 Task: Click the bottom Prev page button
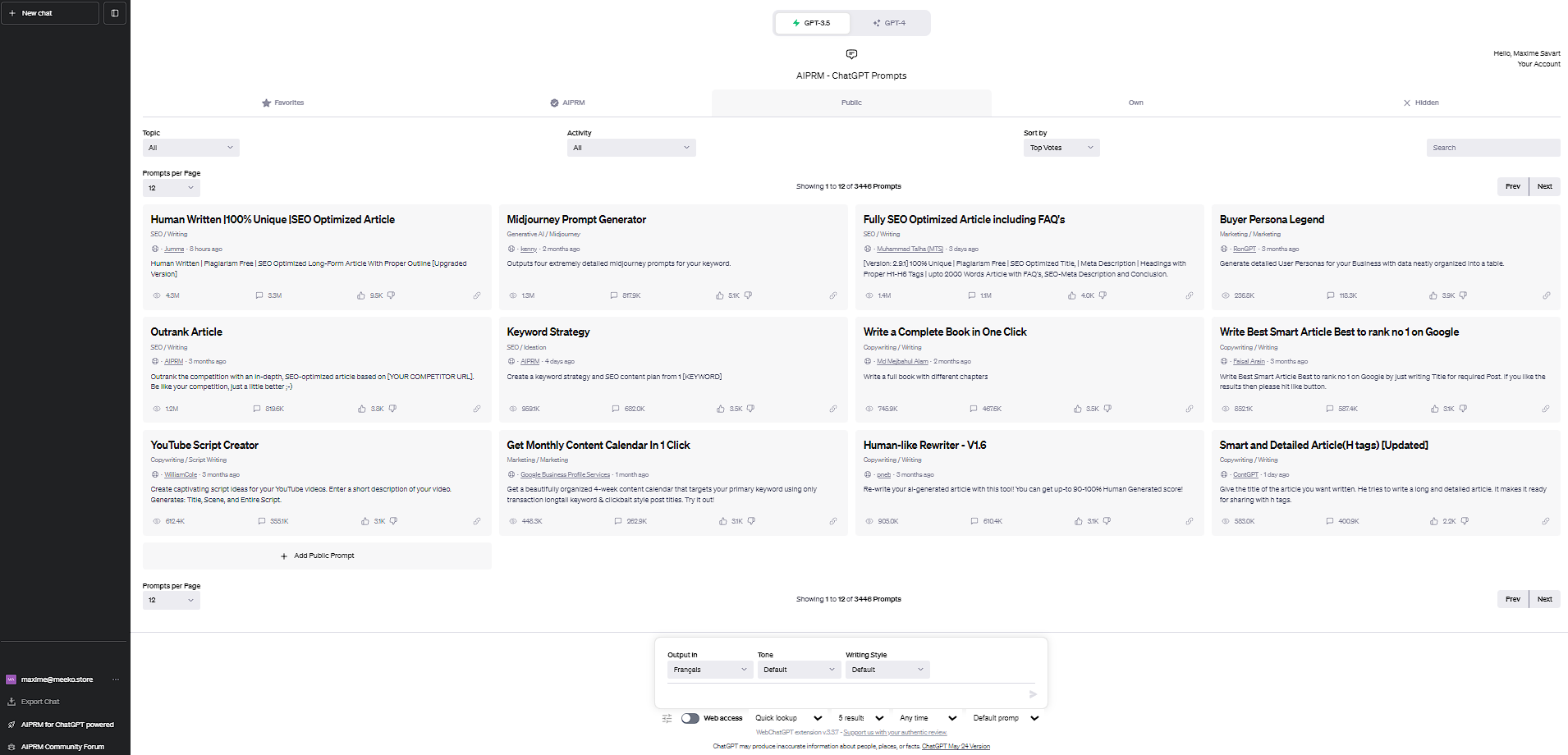[1513, 599]
